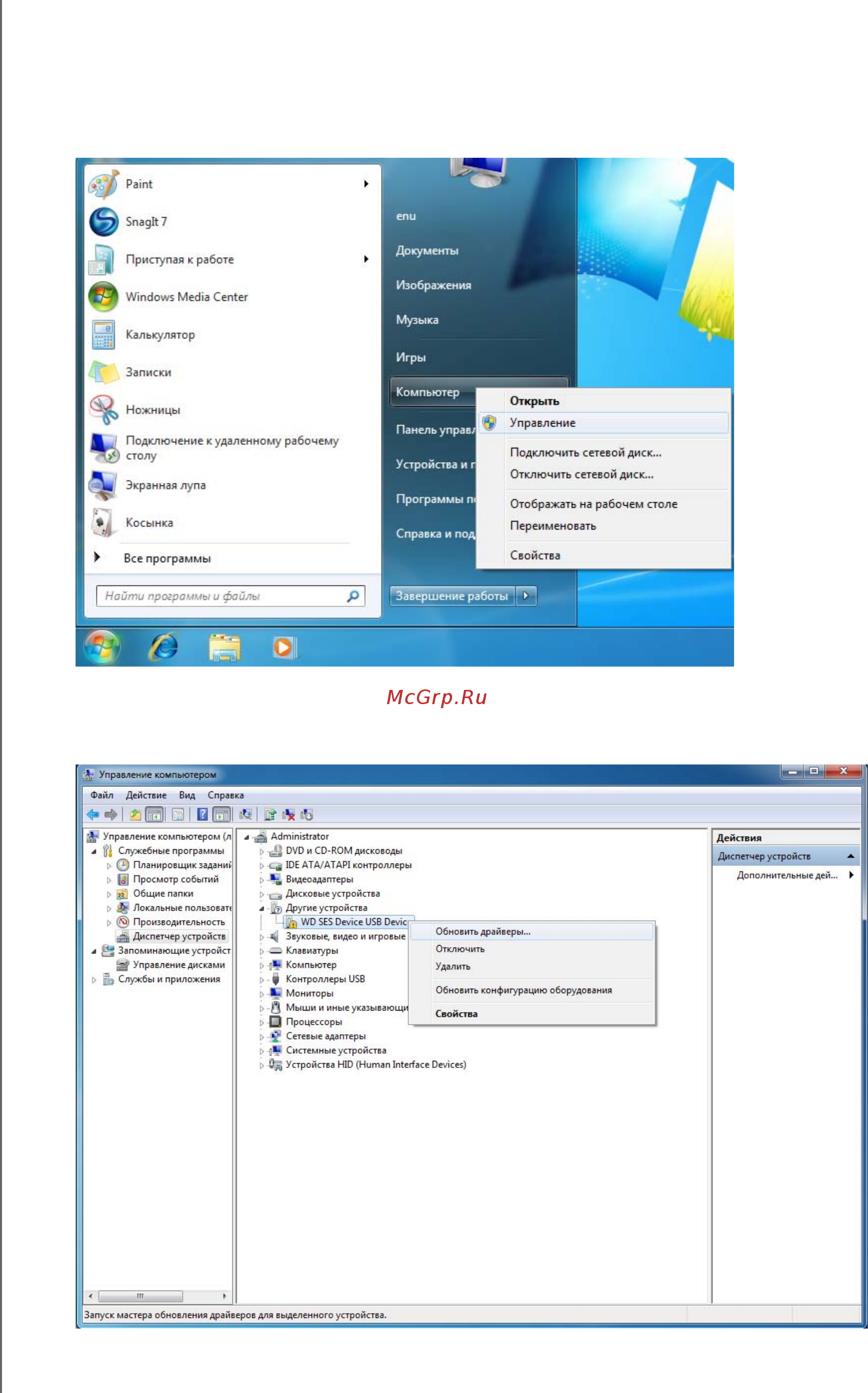Click Завершение работы button

point(452,596)
